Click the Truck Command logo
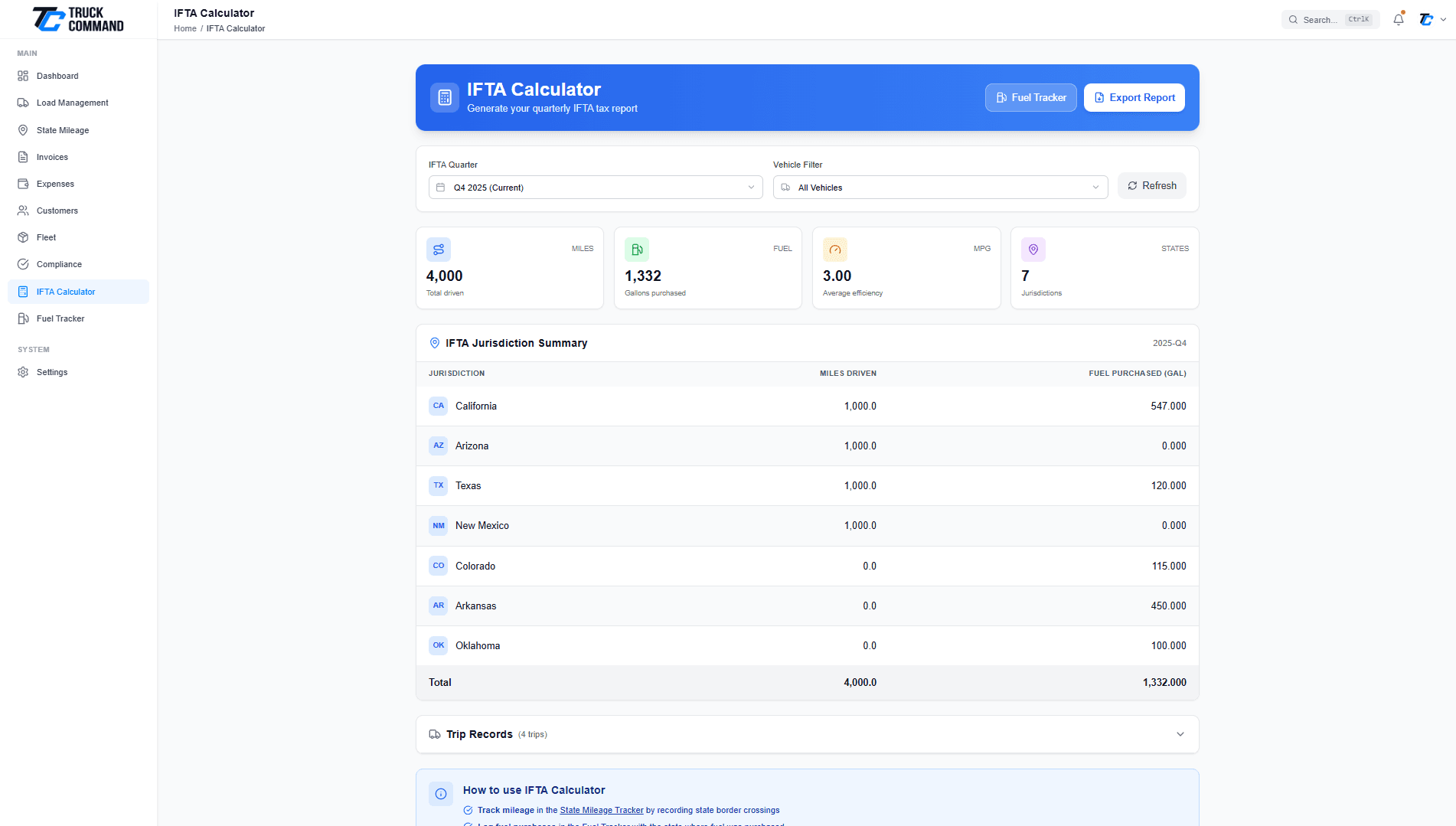The height and width of the screenshot is (826, 1456). click(77, 19)
